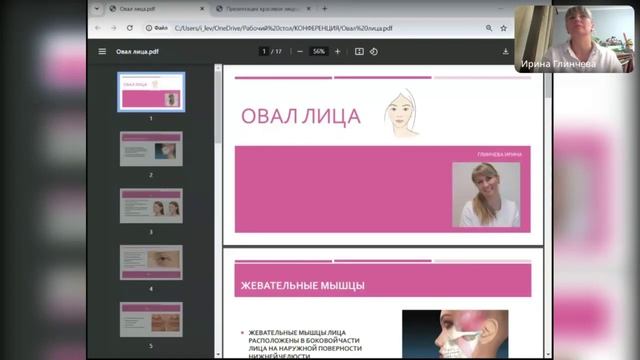
Task: Open a new browser tab
Action: [x=324, y=8]
